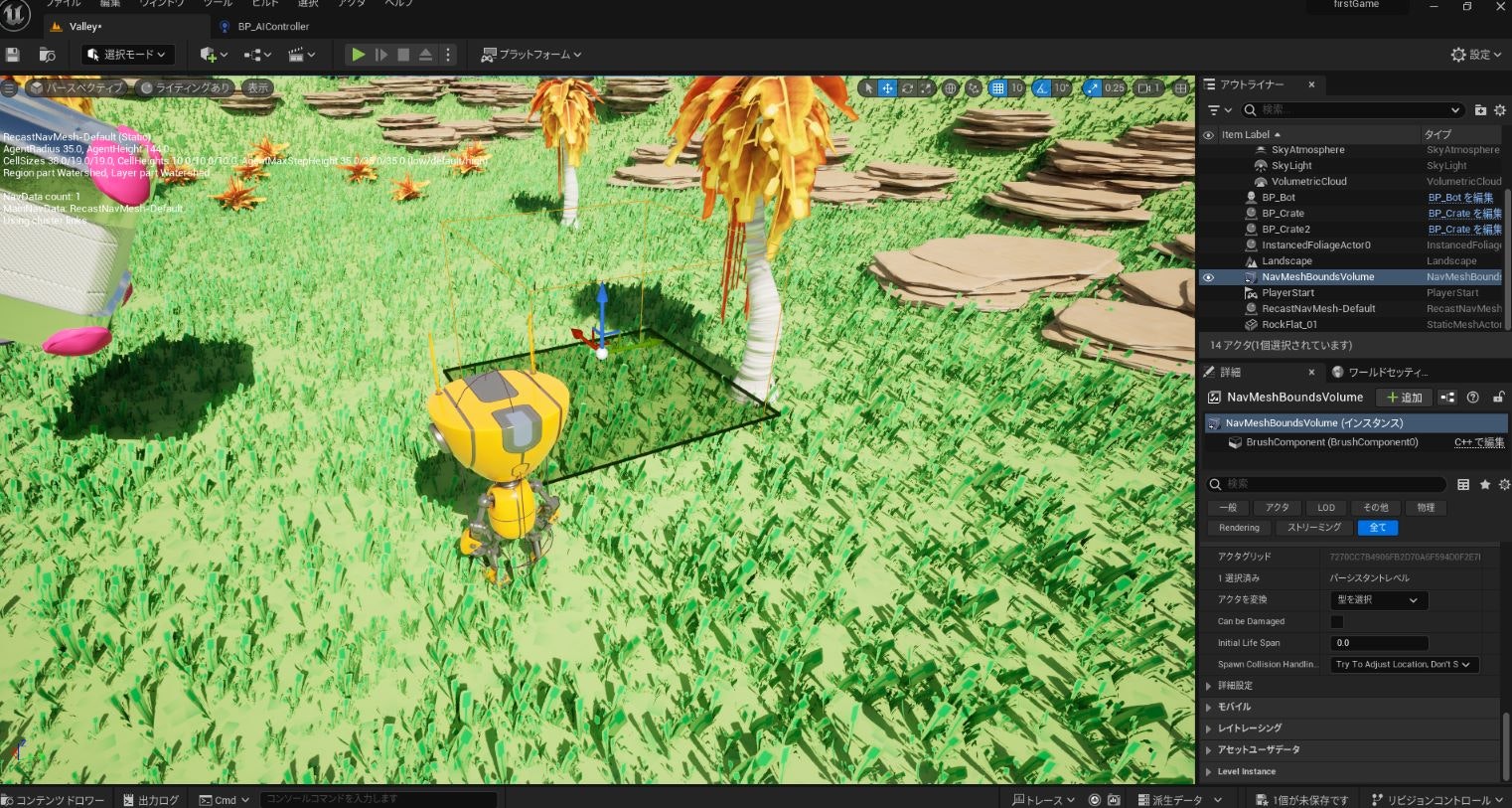Open Outliner settings gear
The image size is (1512, 808).
point(1500,110)
